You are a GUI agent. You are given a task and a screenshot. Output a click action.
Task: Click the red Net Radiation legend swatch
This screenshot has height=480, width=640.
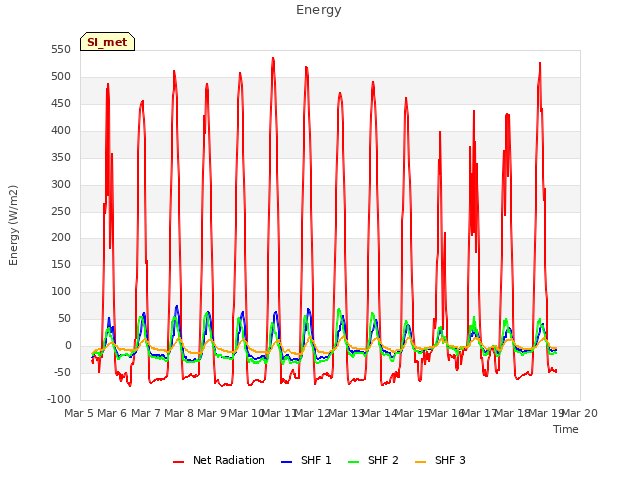[178, 462]
